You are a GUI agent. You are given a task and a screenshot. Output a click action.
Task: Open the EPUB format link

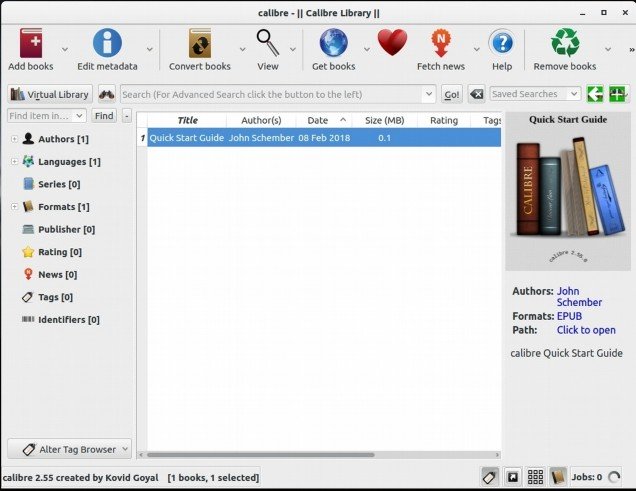(x=569, y=316)
